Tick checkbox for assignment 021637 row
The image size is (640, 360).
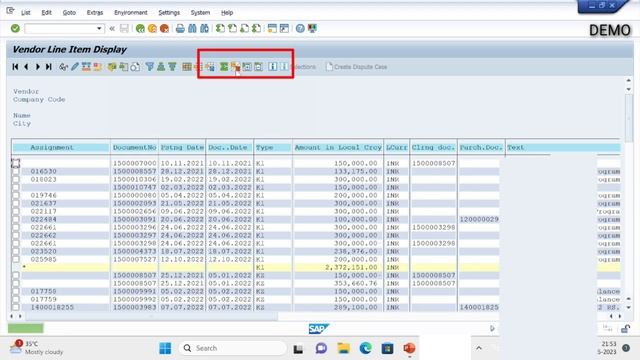16,203
